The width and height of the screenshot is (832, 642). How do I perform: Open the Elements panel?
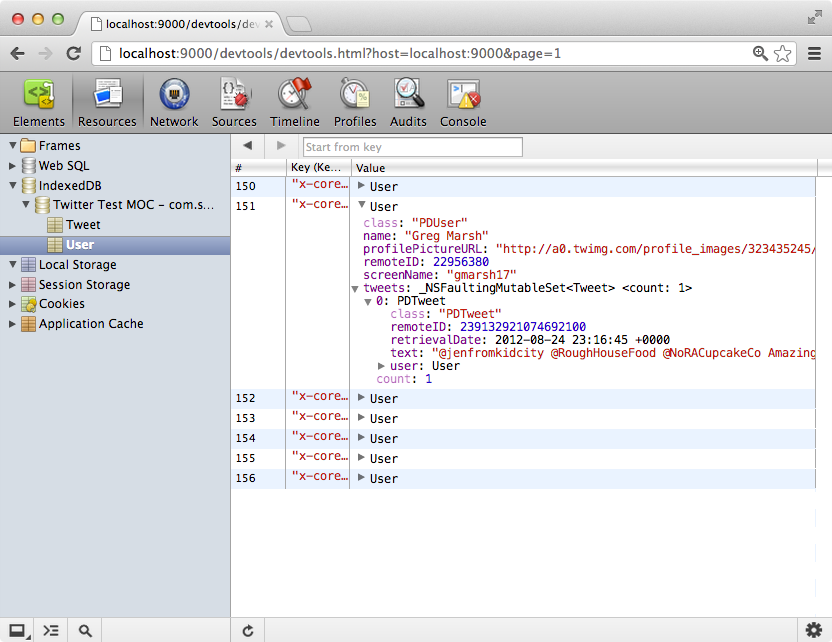coord(38,101)
